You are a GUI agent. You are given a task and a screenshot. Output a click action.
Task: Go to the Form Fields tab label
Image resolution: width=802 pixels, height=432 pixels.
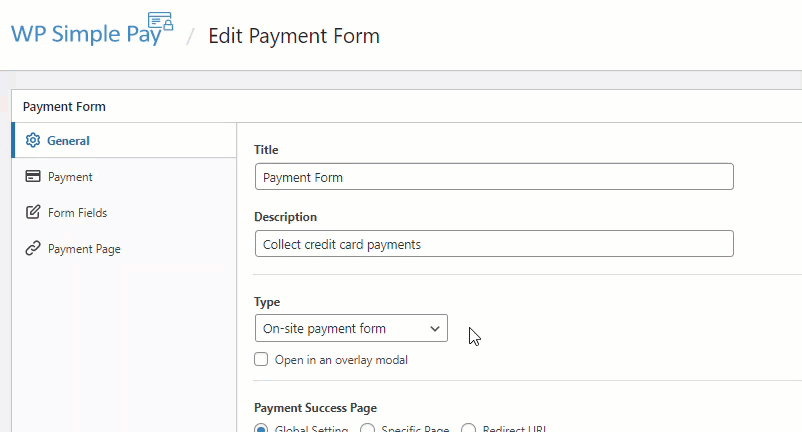tap(77, 213)
